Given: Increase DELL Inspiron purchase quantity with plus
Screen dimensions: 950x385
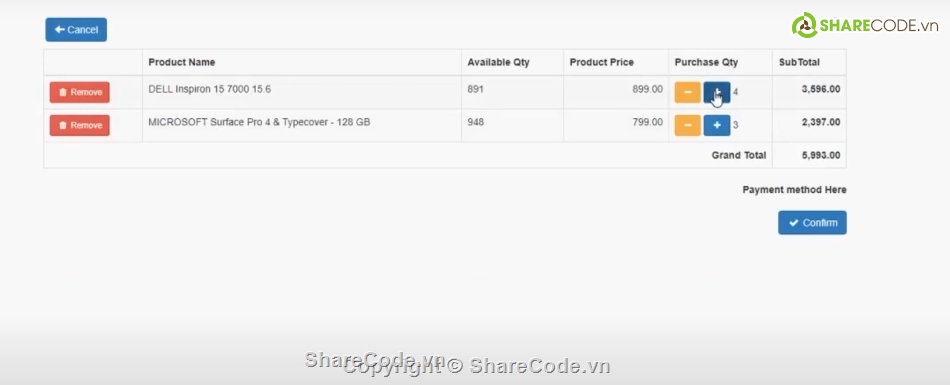Looking at the screenshot, I should click(x=717, y=92).
